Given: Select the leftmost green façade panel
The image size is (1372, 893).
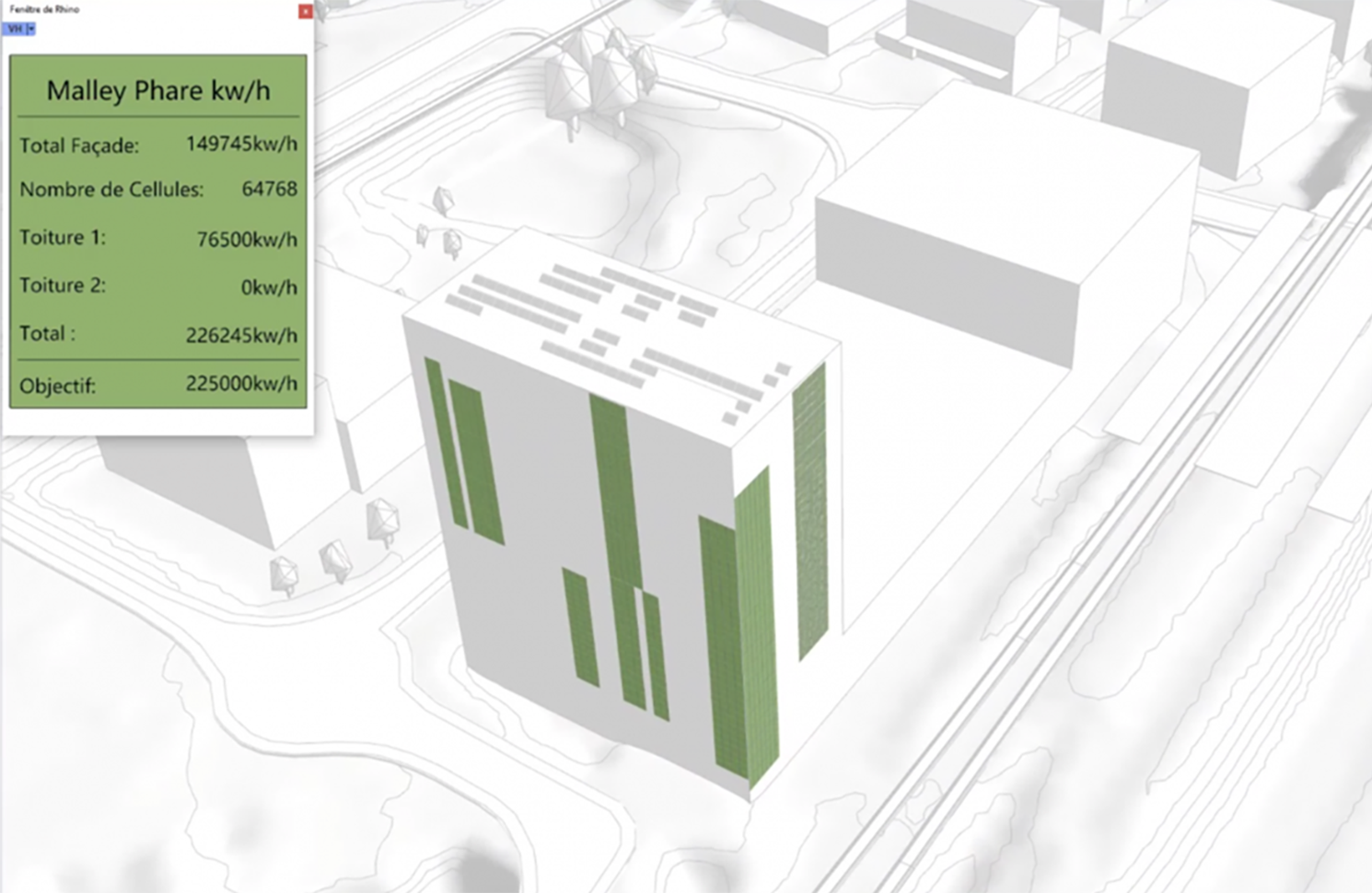Looking at the screenshot, I should 444,442.
